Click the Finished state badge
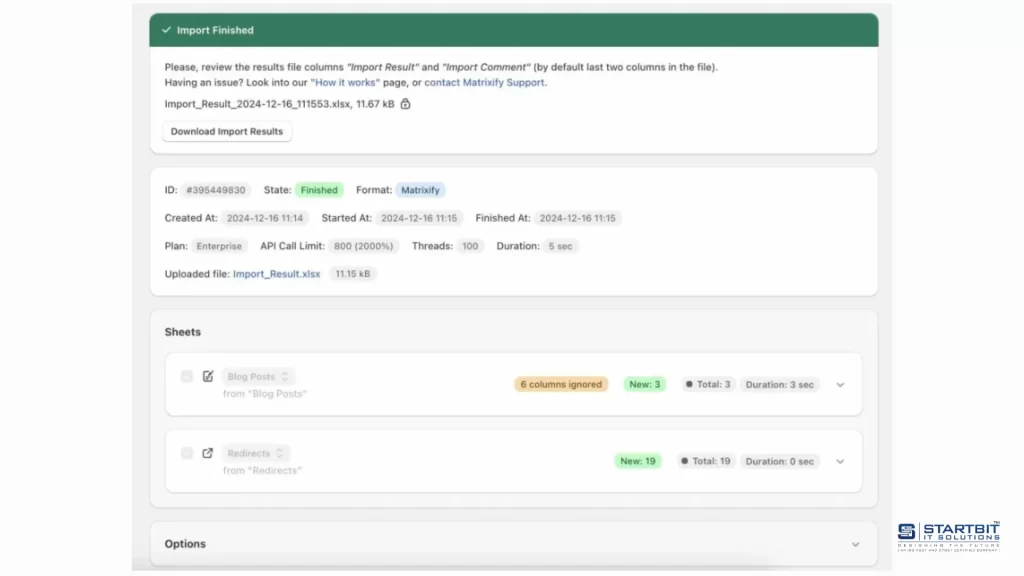 (319, 189)
